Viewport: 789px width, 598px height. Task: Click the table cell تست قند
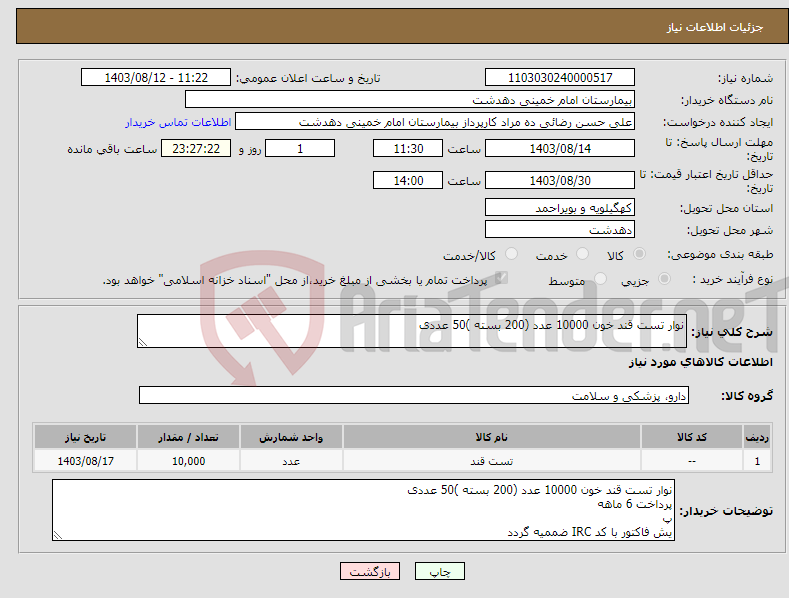492,461
